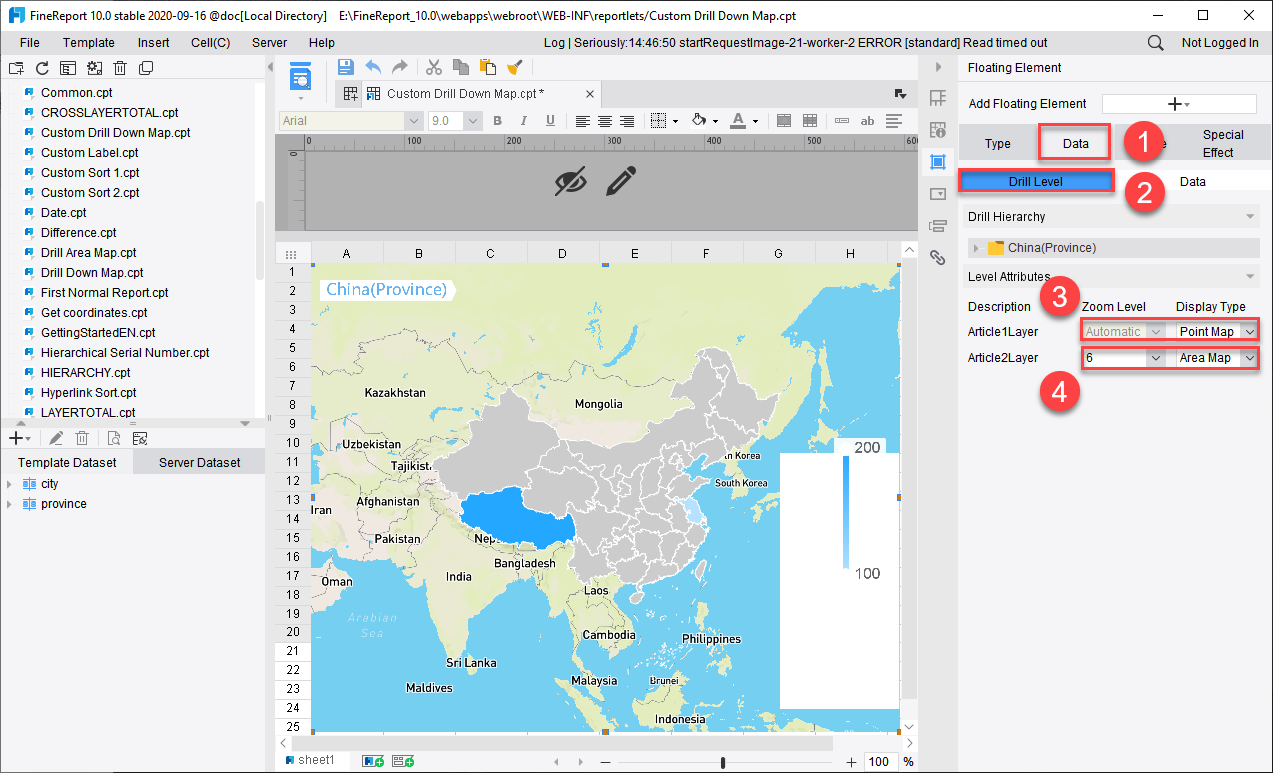Screen dimensions: 1273x773
Task: Open the File menu
Action: 30,43
